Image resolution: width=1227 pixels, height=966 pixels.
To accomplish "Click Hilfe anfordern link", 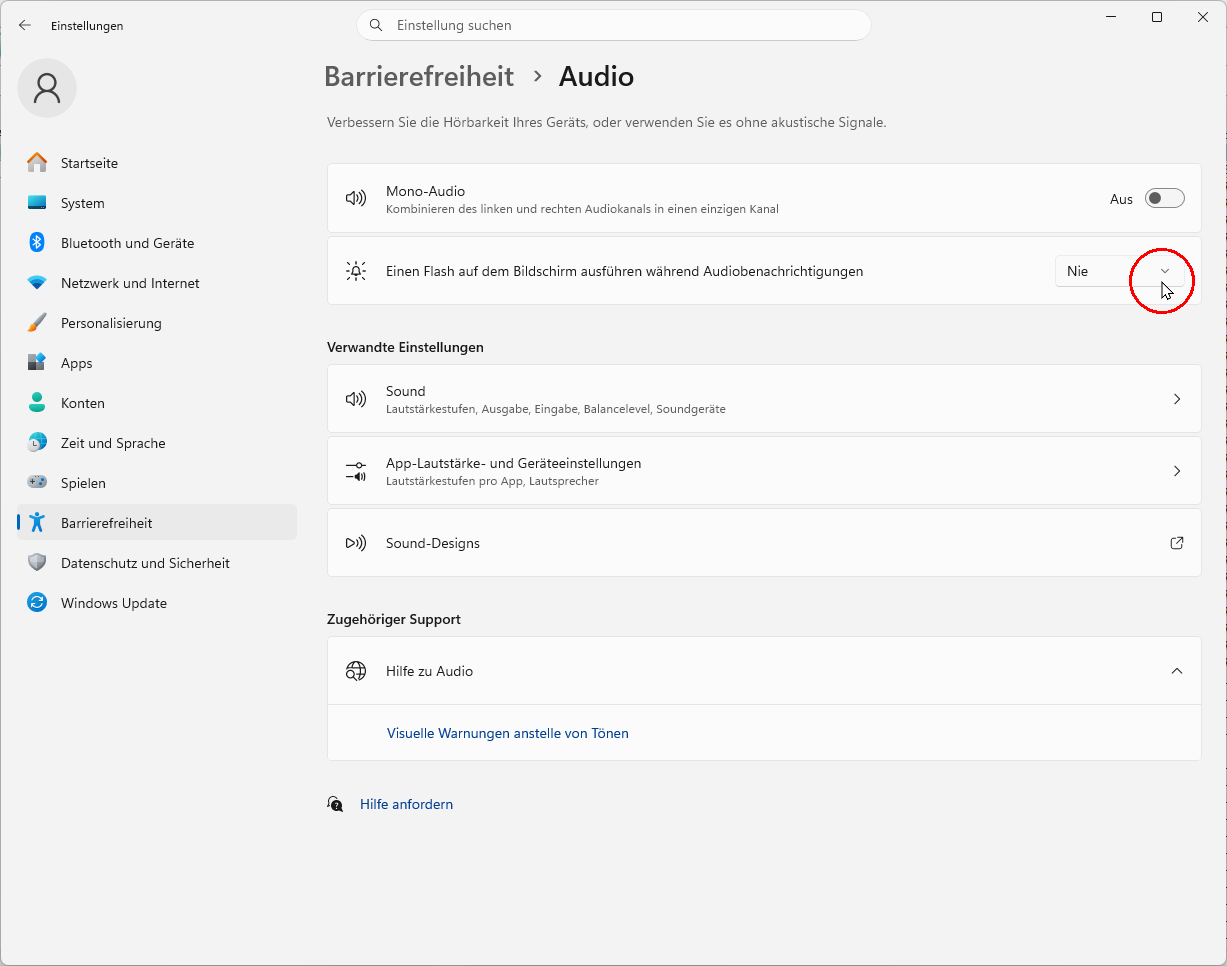I will click(x=406, y=804).
